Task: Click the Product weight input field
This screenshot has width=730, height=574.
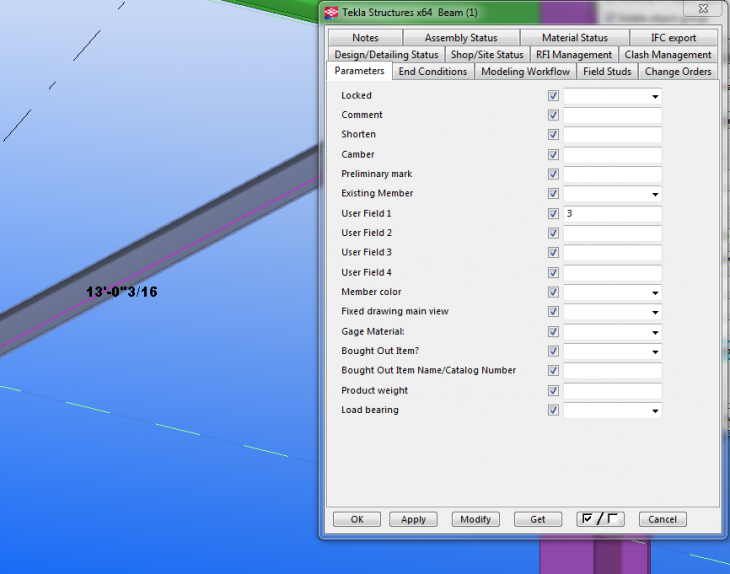Action: click(613, 392)
